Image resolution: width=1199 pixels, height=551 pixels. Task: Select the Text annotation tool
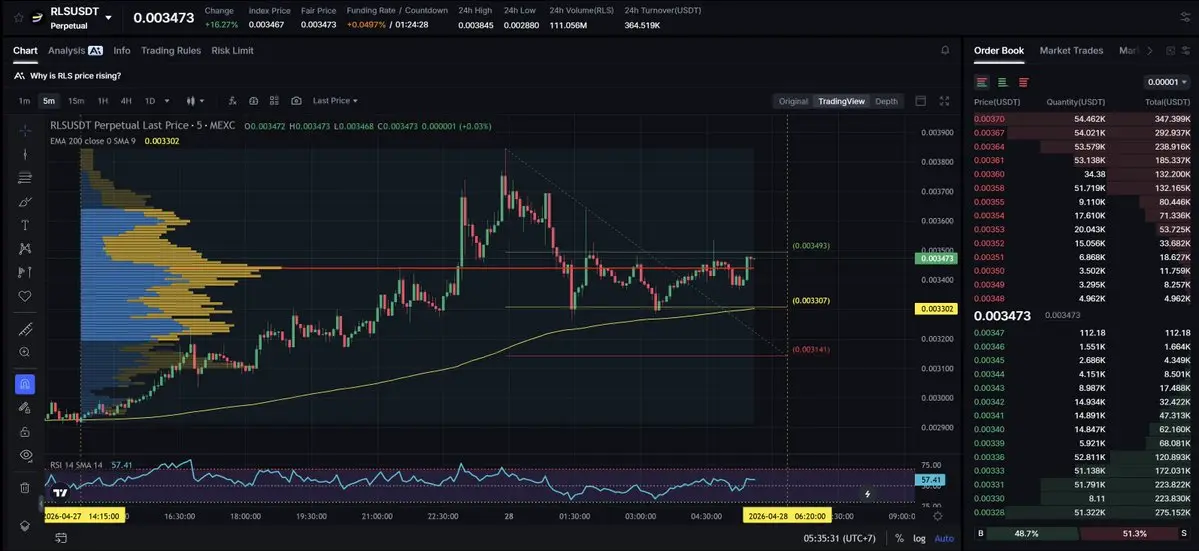coord(25,225)
